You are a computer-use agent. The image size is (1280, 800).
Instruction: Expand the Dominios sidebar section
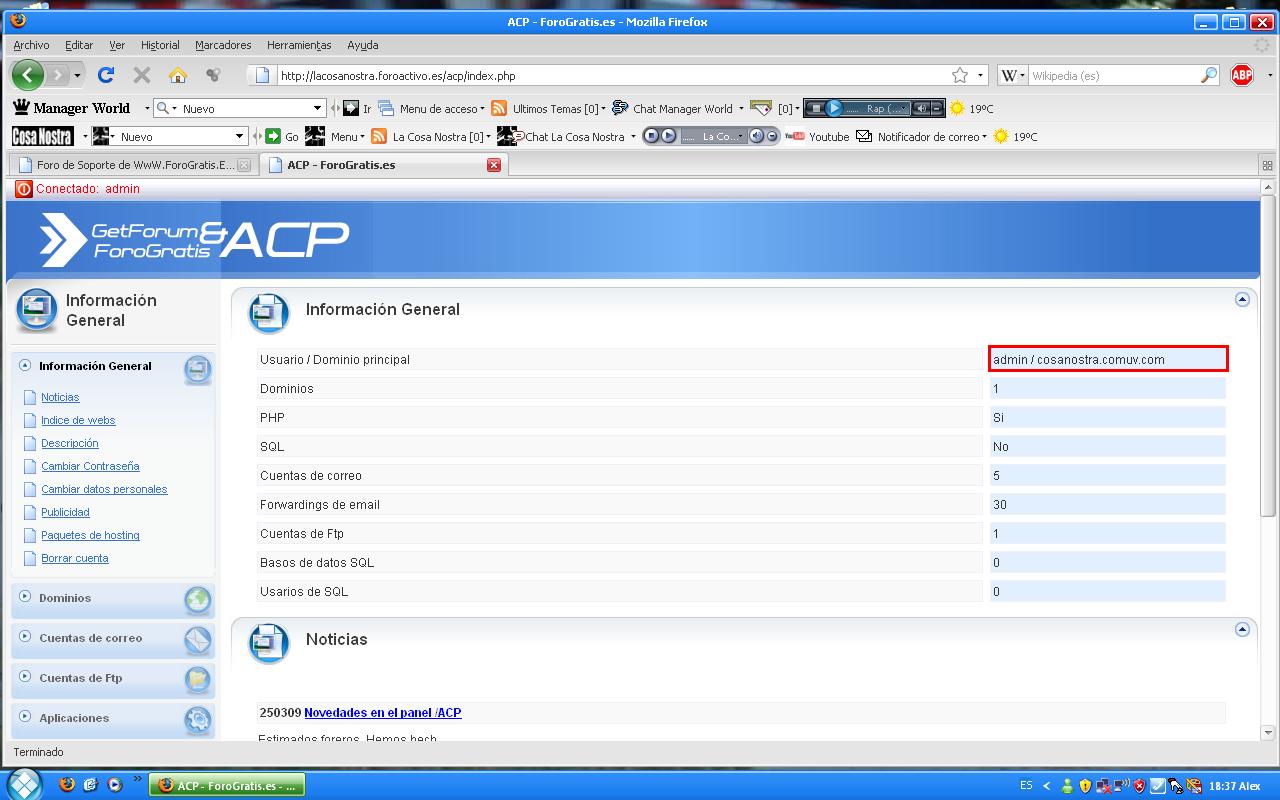[113, 598]
